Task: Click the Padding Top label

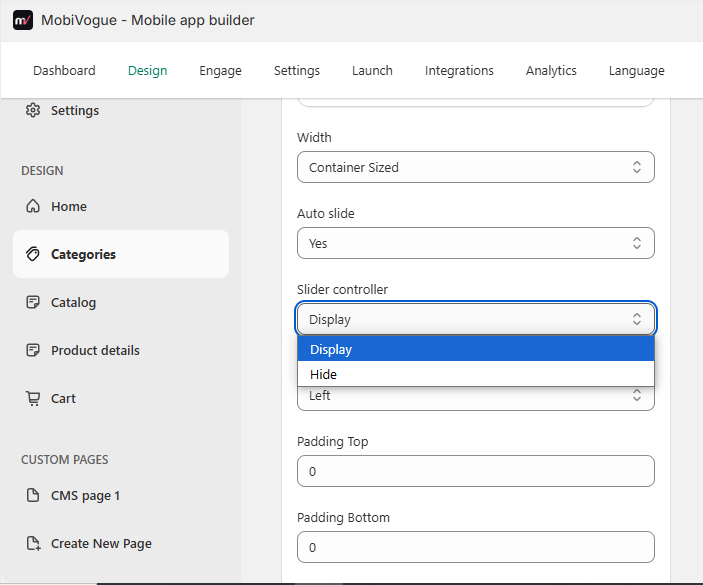Action: [332, 442]
